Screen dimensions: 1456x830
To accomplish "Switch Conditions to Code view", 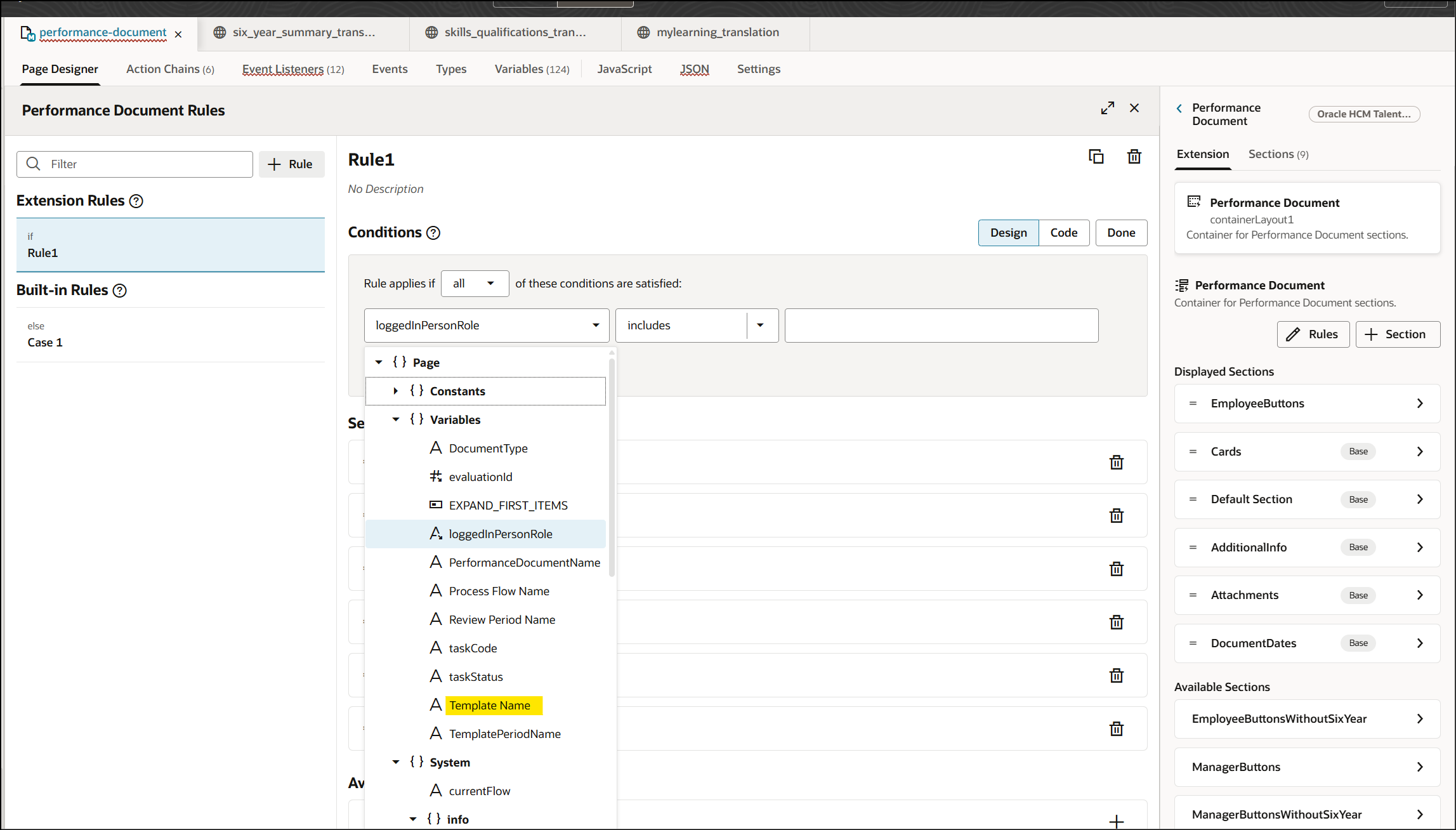I will [1063, 232].
